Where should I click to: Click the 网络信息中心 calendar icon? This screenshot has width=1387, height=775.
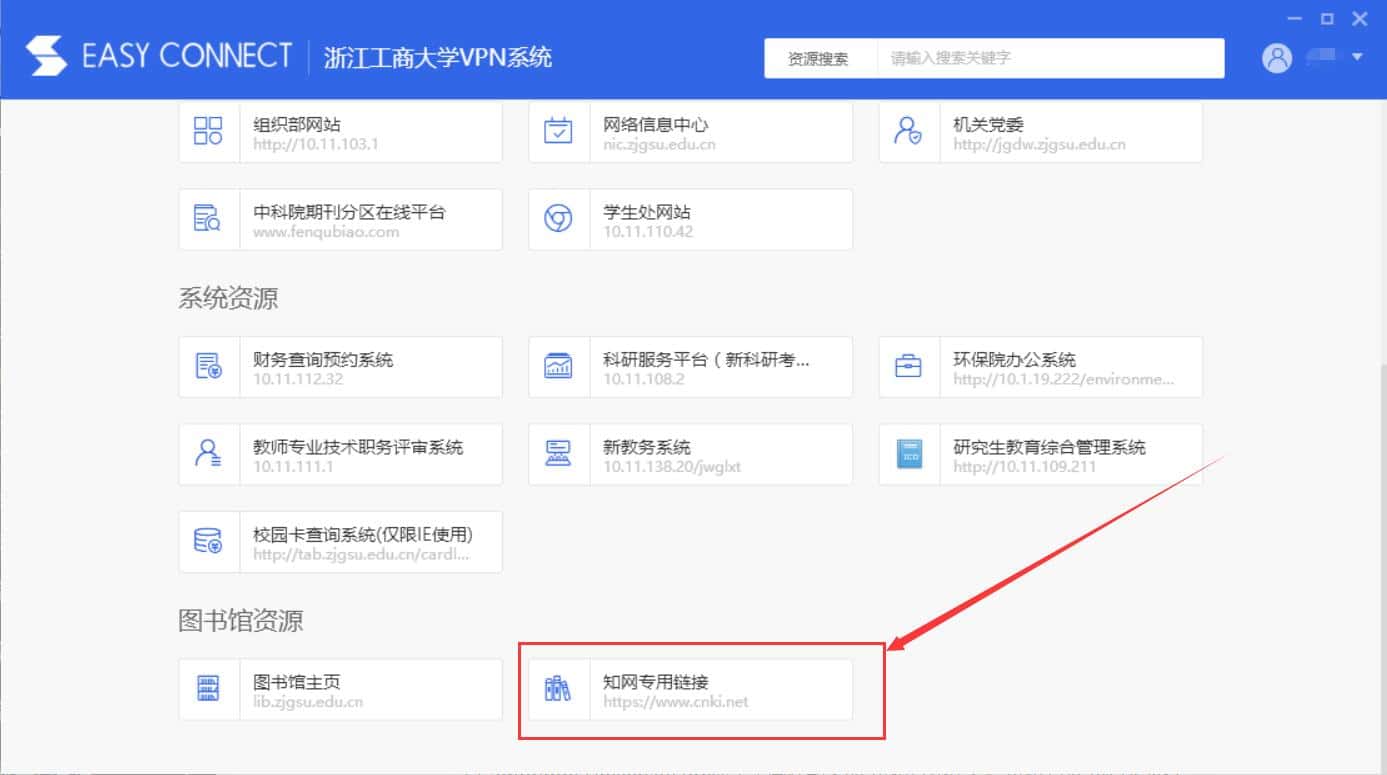[558, 132]
